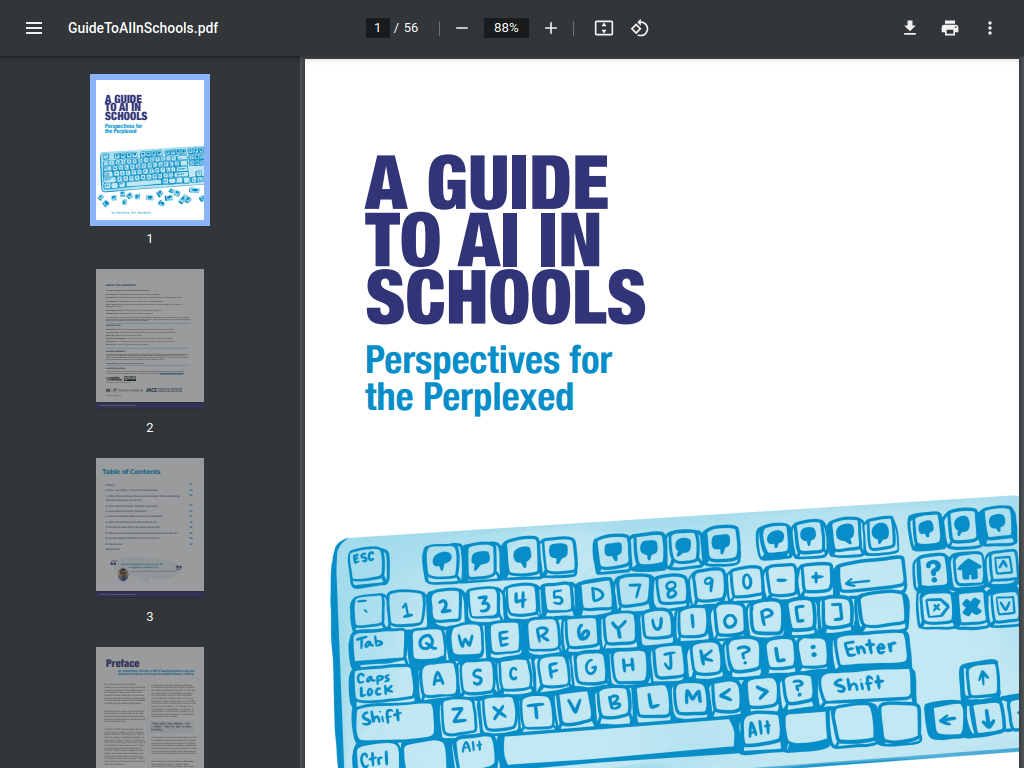
Task: Open the Table of Contents page thumbnail
Action: click(149, 524)
